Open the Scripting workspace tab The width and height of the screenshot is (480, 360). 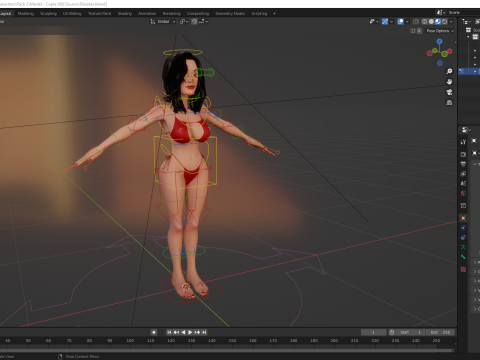click(x=259, y=13)
